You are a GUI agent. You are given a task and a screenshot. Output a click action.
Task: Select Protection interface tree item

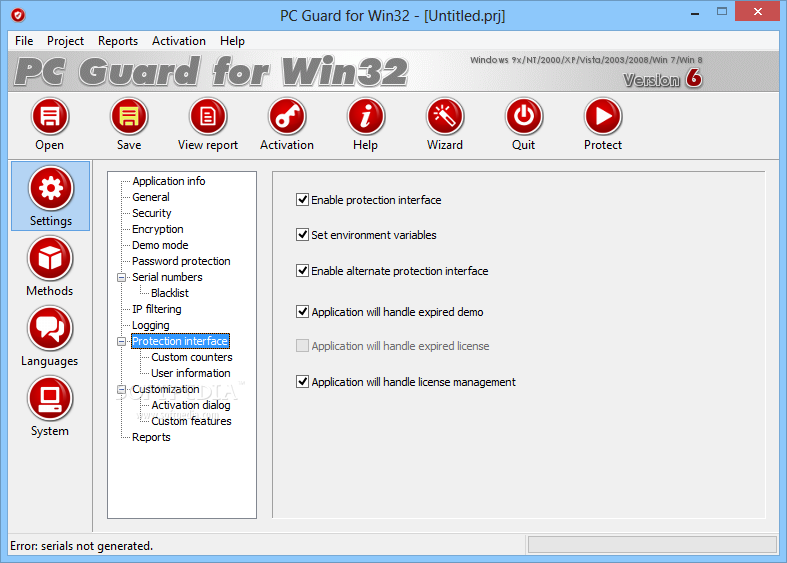point(180,341)
